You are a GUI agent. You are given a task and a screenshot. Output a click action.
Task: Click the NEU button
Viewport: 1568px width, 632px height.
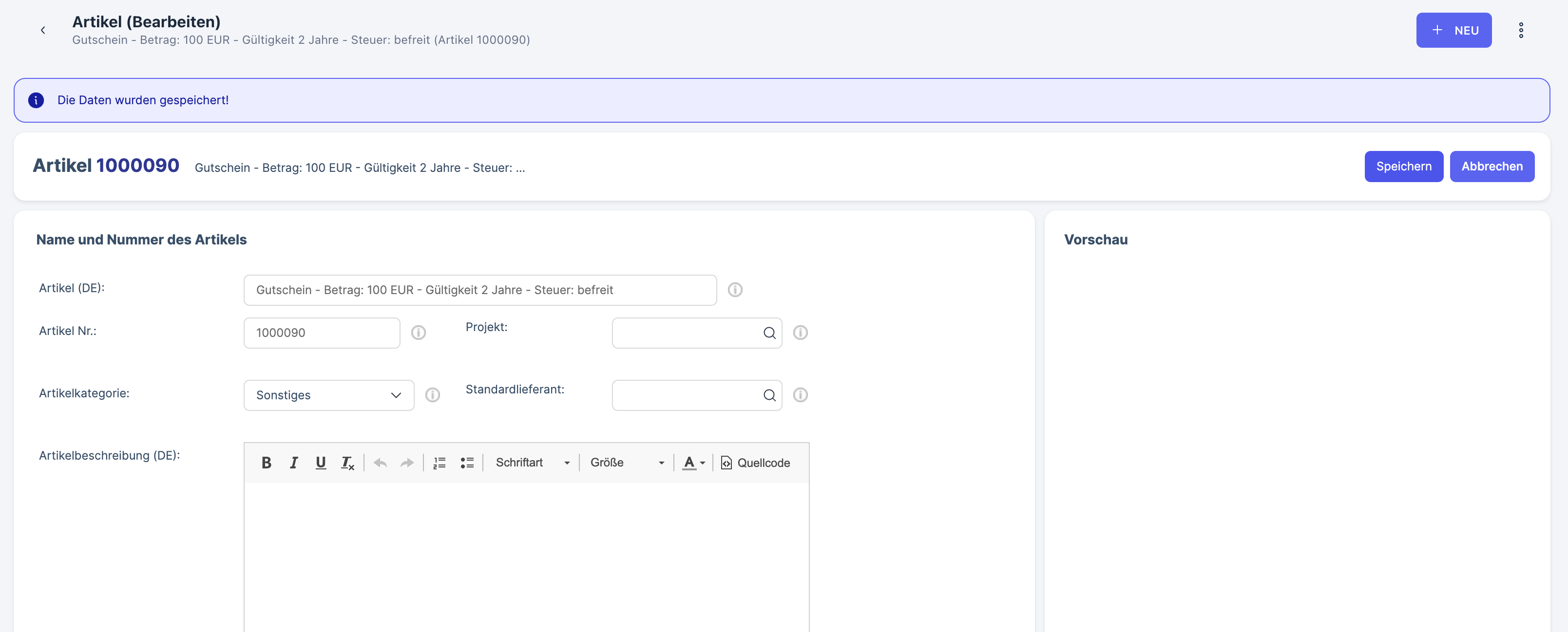pyautogui.click(x=1453, y=30)
